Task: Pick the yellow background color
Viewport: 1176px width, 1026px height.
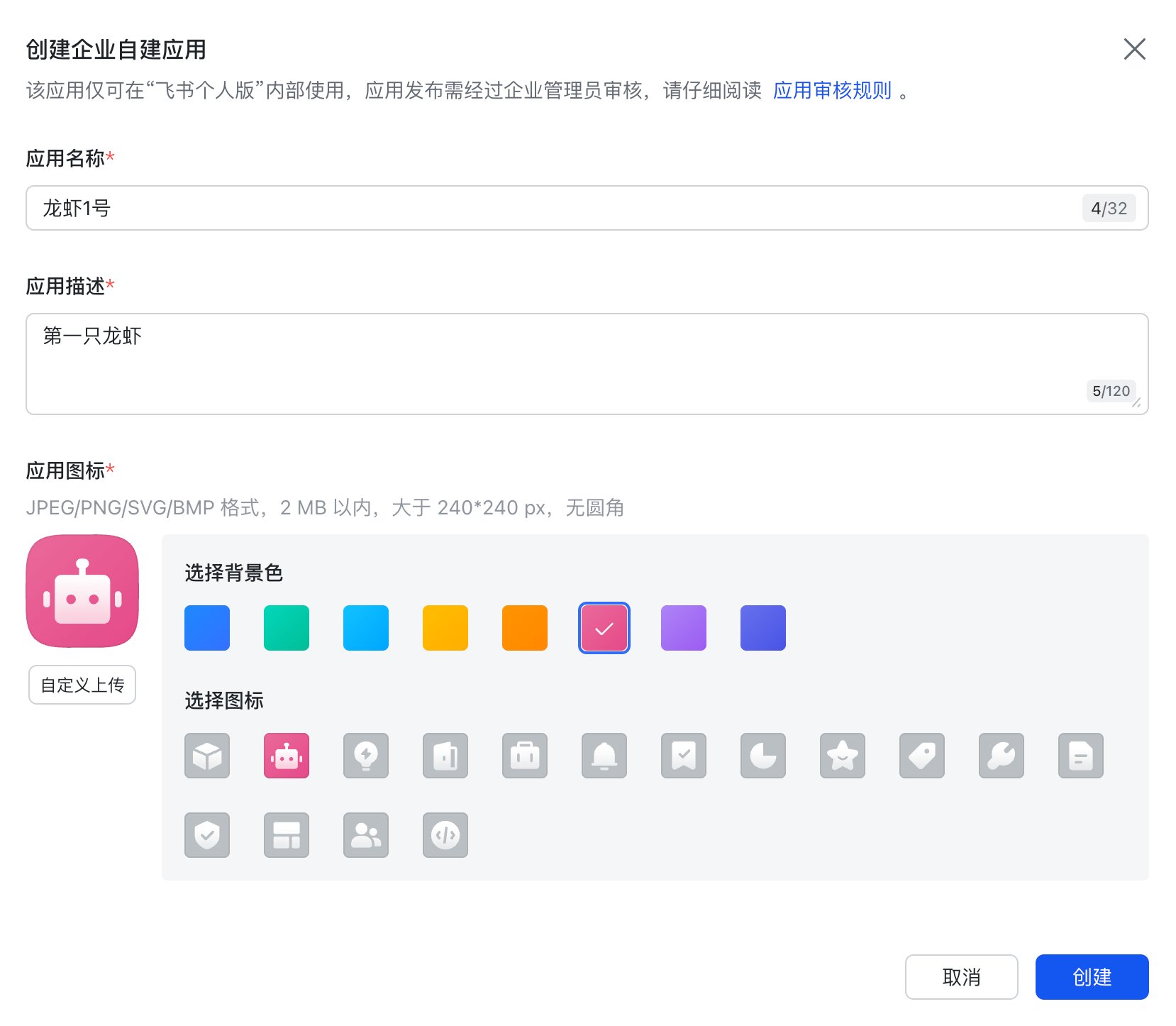Action: tap(445, 628)
